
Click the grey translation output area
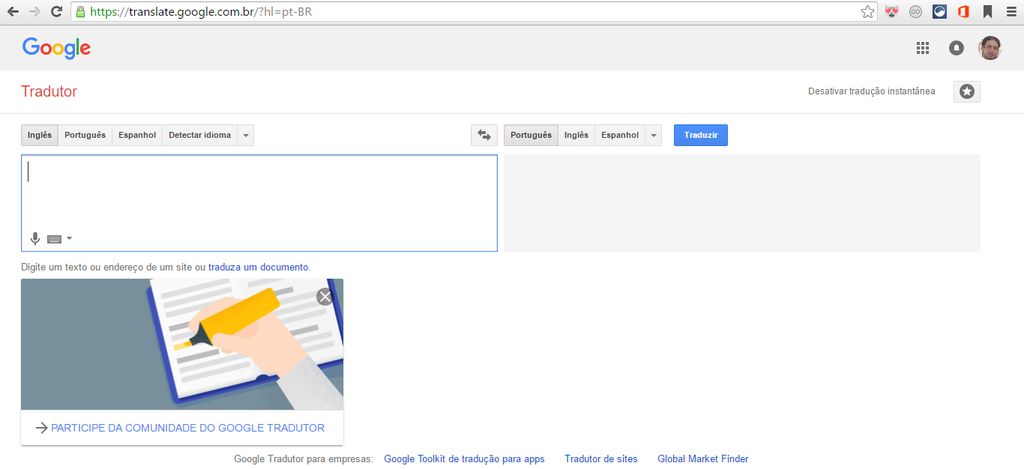(x=742, y=203)
